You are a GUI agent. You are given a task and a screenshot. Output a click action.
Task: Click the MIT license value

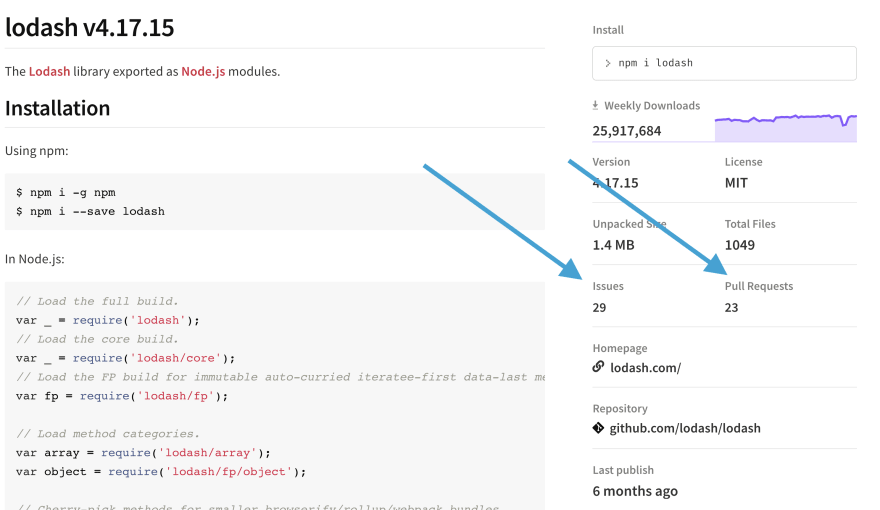click(736, 183)
